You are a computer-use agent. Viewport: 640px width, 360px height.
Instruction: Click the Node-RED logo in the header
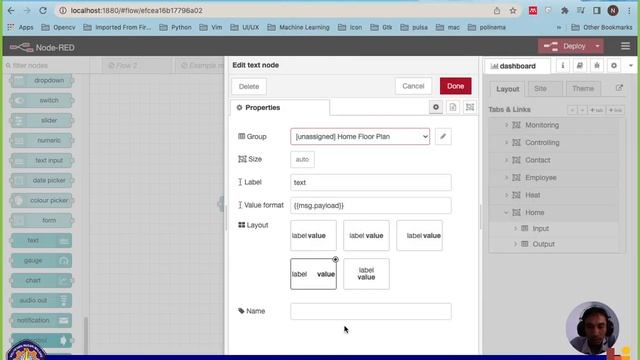point(21,47)
